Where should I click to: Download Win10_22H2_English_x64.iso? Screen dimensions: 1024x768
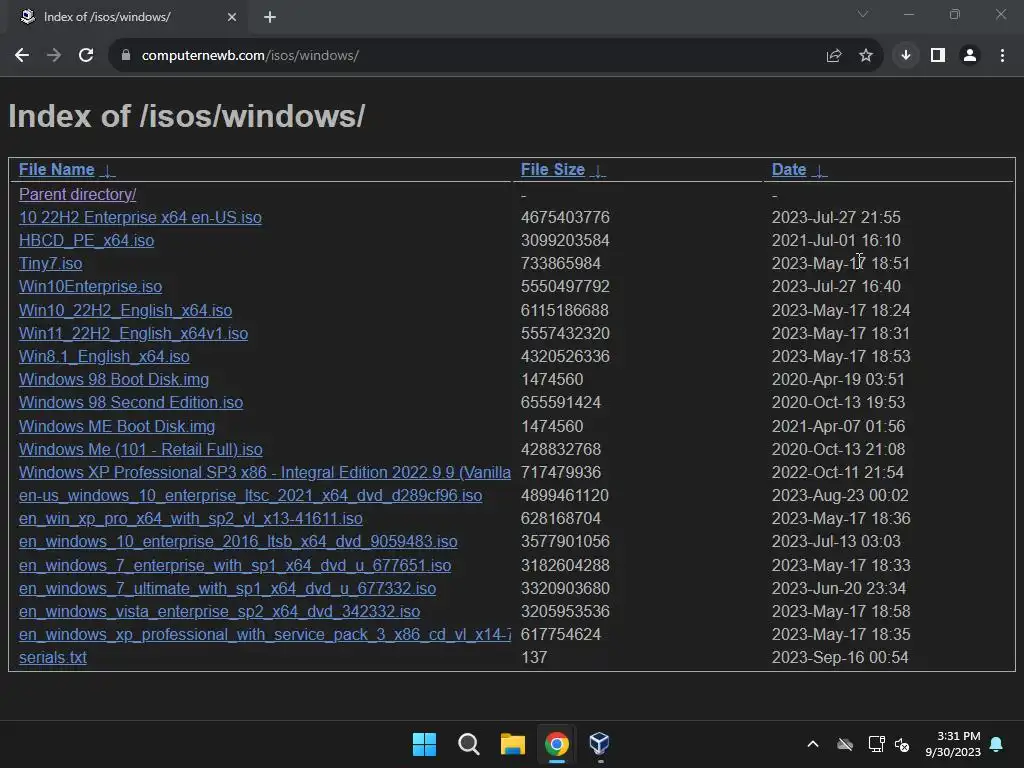pos(125,310)
